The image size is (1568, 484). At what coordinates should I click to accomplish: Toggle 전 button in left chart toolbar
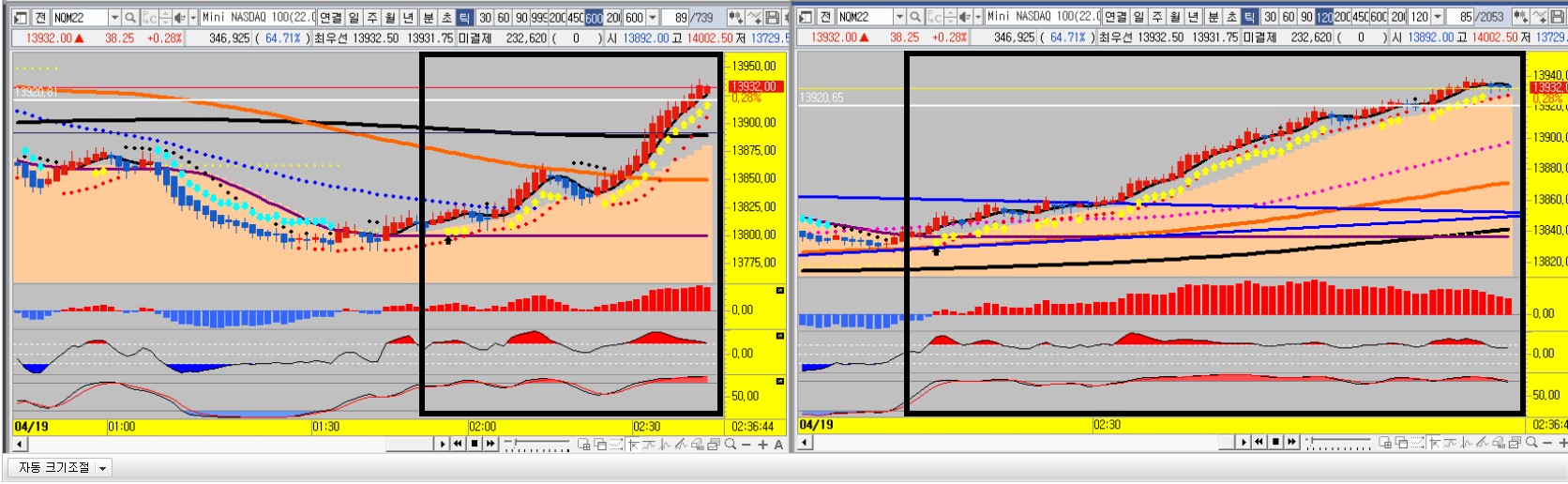(x=41, y=18)
